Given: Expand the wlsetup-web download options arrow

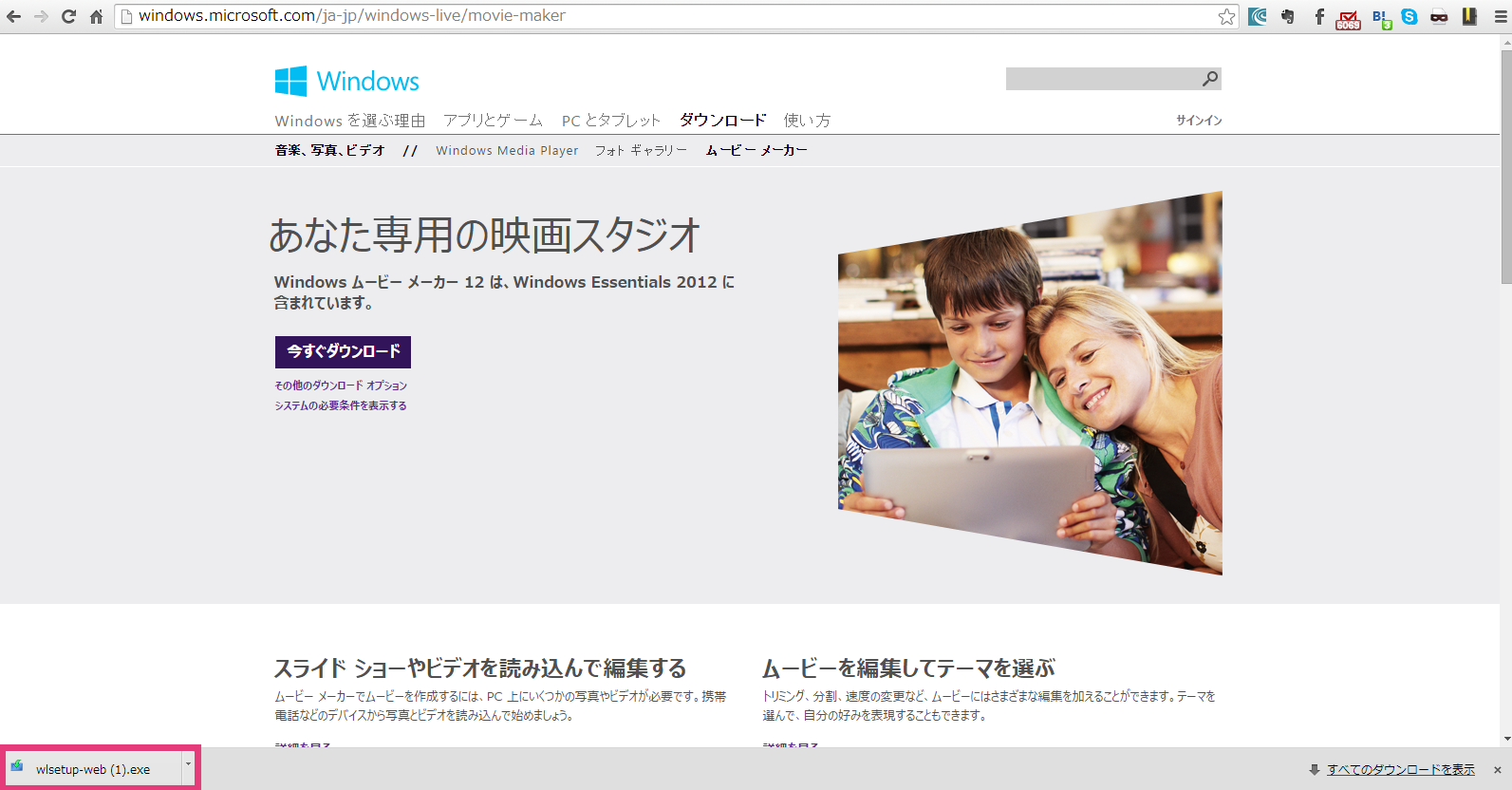Looking at the screenshot, I should click(188, 765).
